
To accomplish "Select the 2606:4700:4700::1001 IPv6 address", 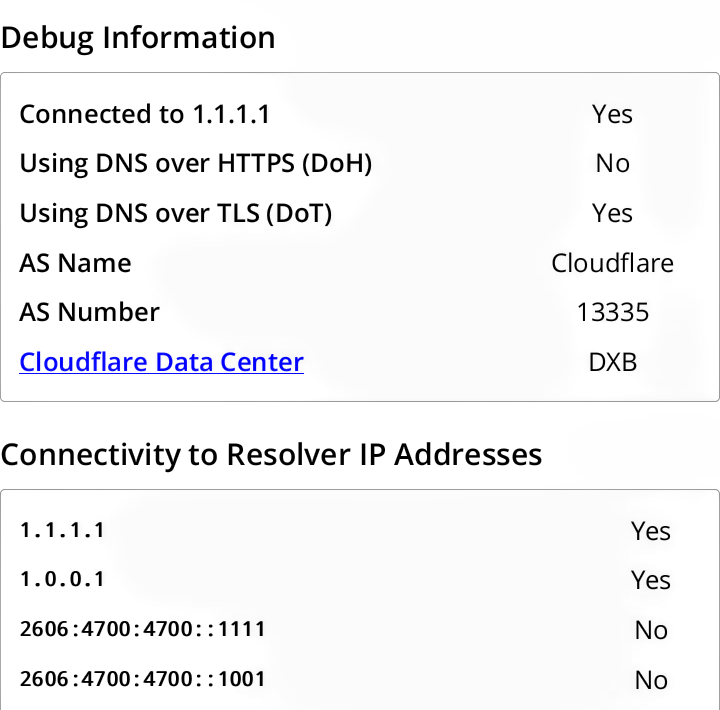I will [x=142, y=679].
